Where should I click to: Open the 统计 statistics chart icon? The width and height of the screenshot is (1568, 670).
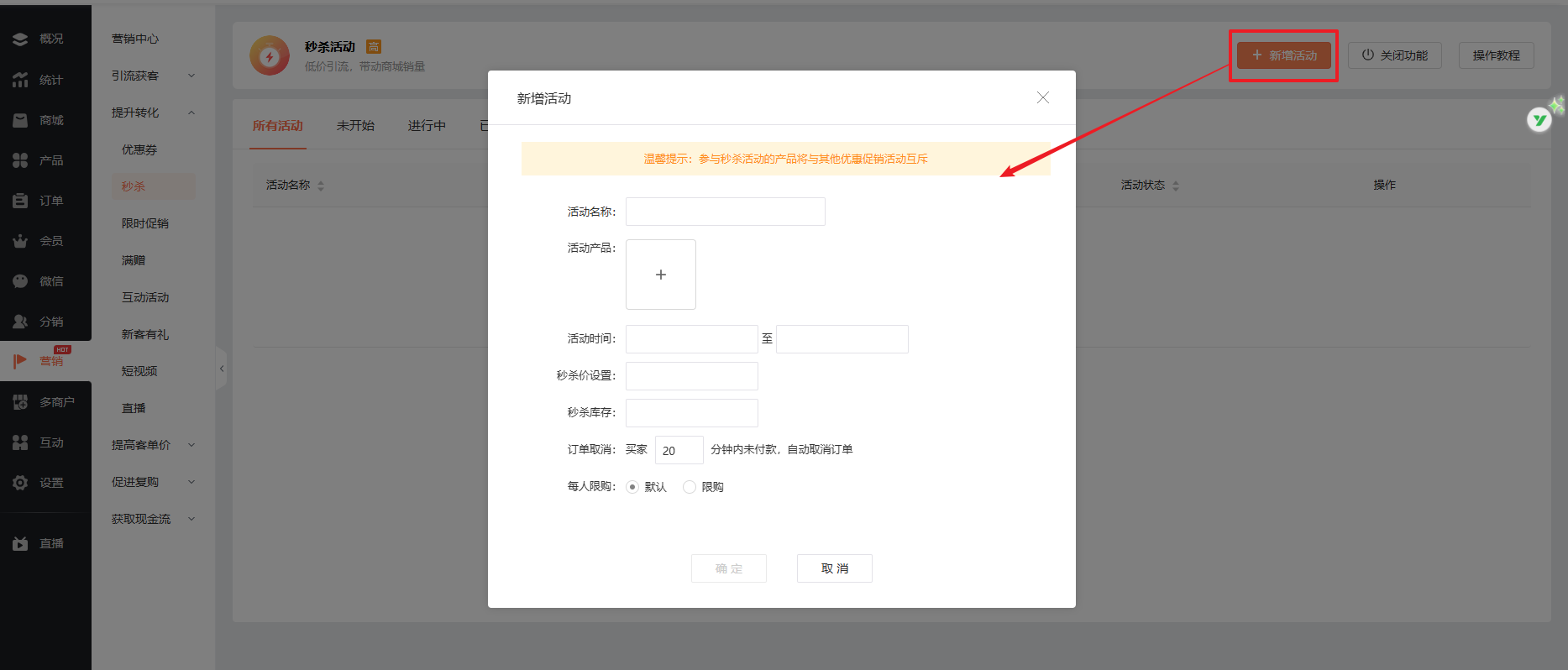[20, 80]
